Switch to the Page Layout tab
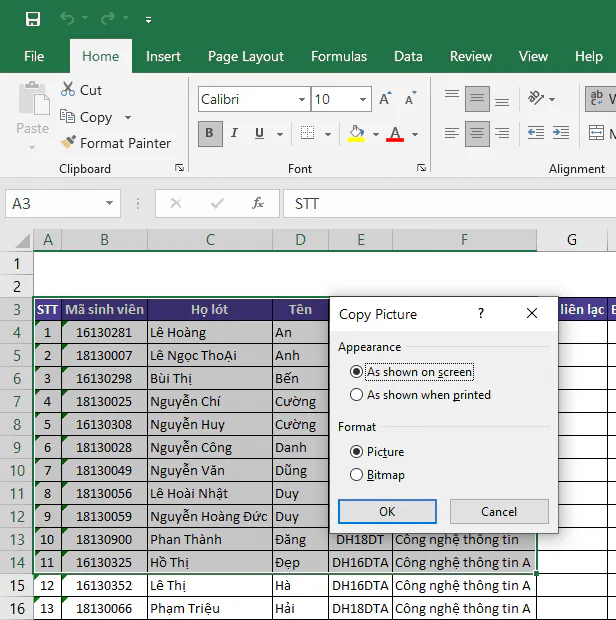Screen dimensions: 616x620 (246, 56)
